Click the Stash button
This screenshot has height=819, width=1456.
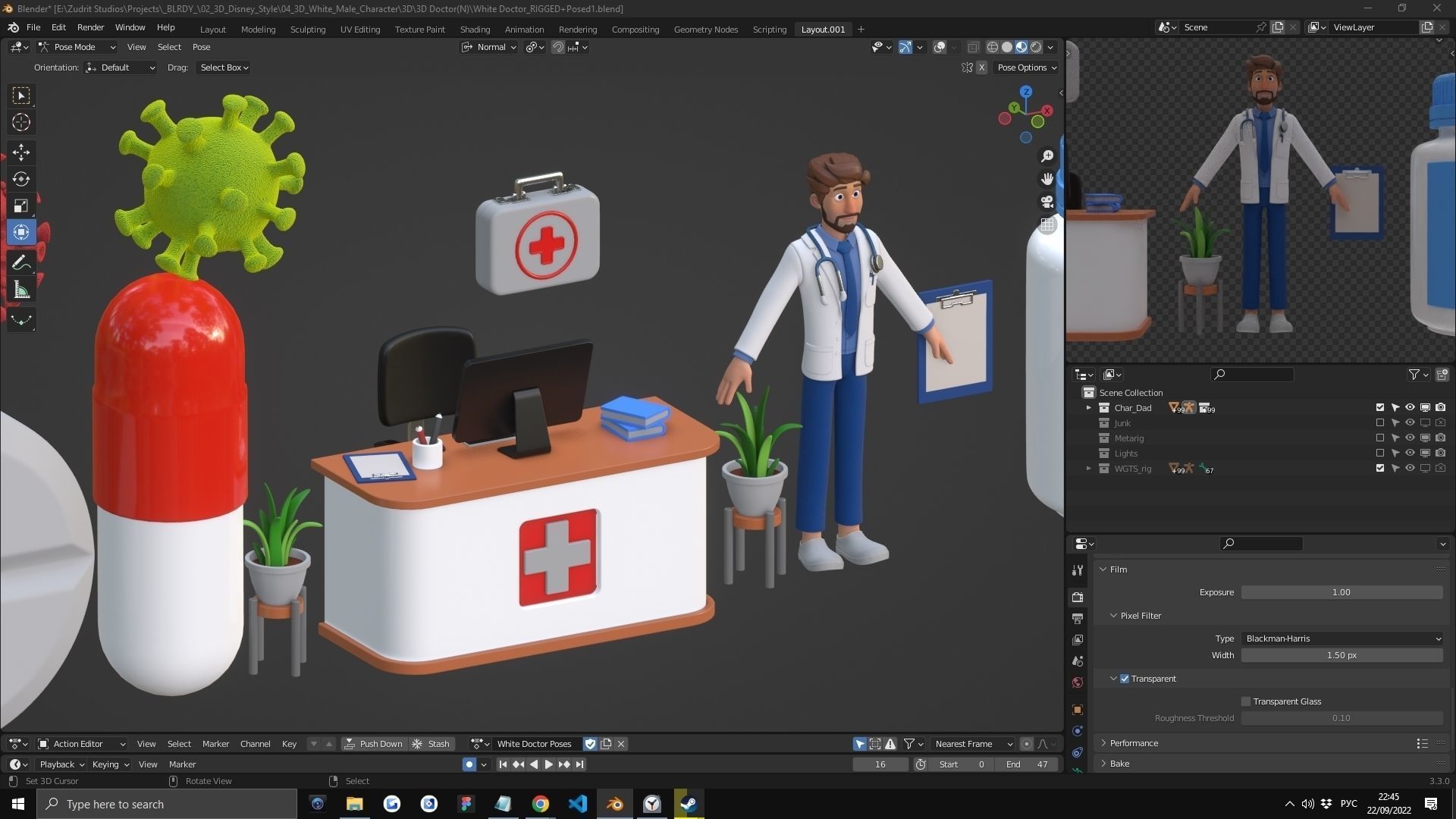(x=431, y=744)
